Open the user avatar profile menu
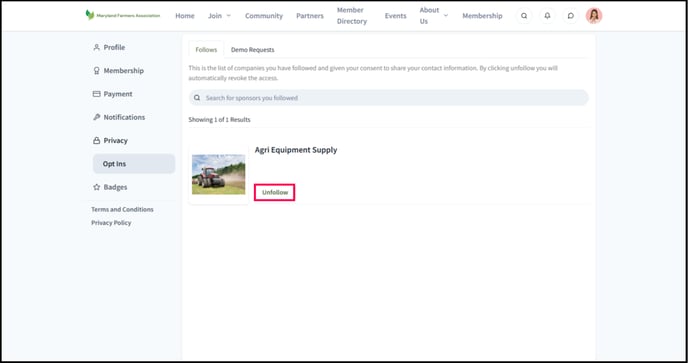 [x=594, y=16]
